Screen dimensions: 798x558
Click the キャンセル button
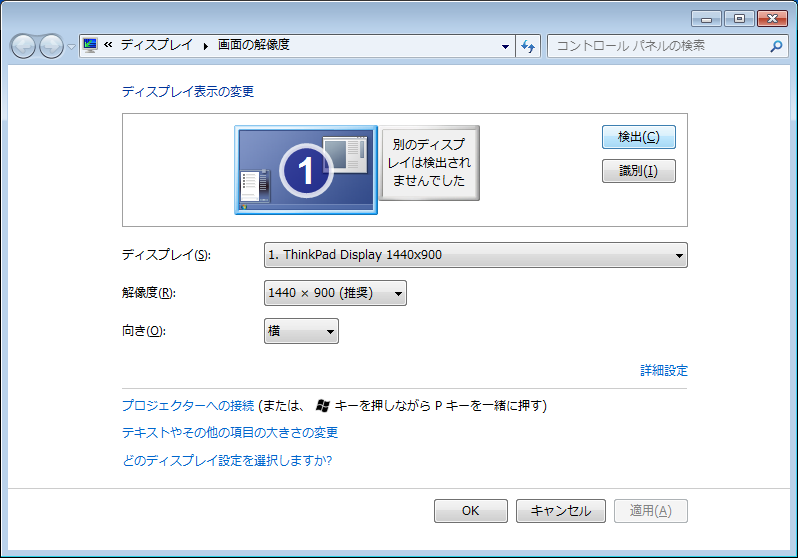[x=560, y=511]
